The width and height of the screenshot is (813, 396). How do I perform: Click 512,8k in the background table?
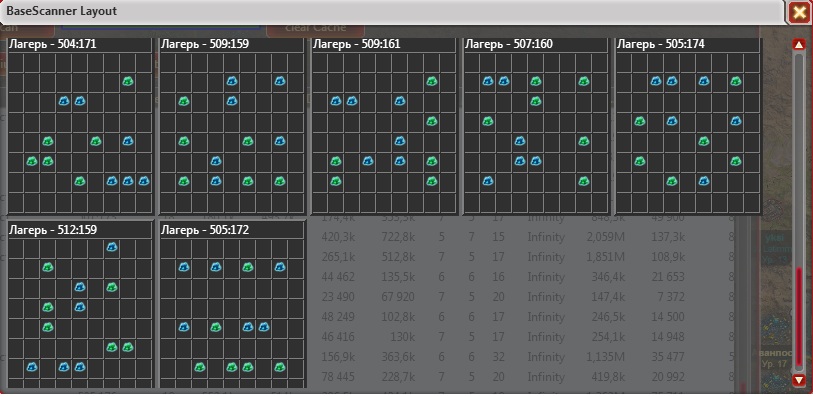point(398,258)
